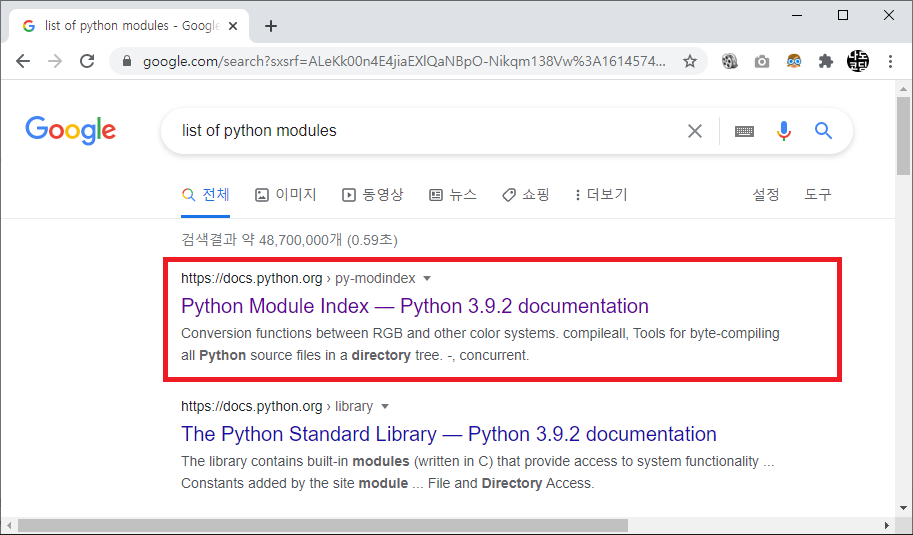Reload the current page

(87, 61)
